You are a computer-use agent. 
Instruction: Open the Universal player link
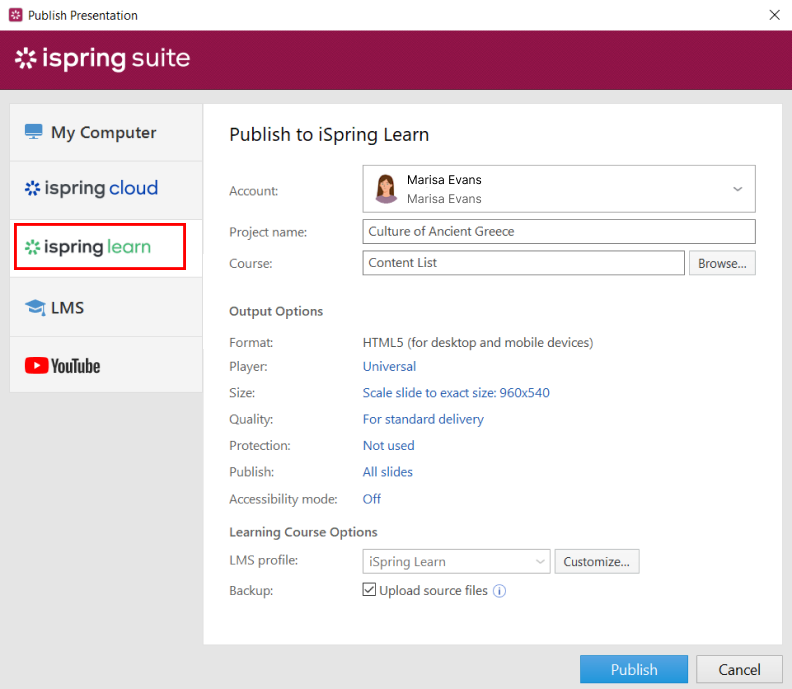[x=389, y=366]
